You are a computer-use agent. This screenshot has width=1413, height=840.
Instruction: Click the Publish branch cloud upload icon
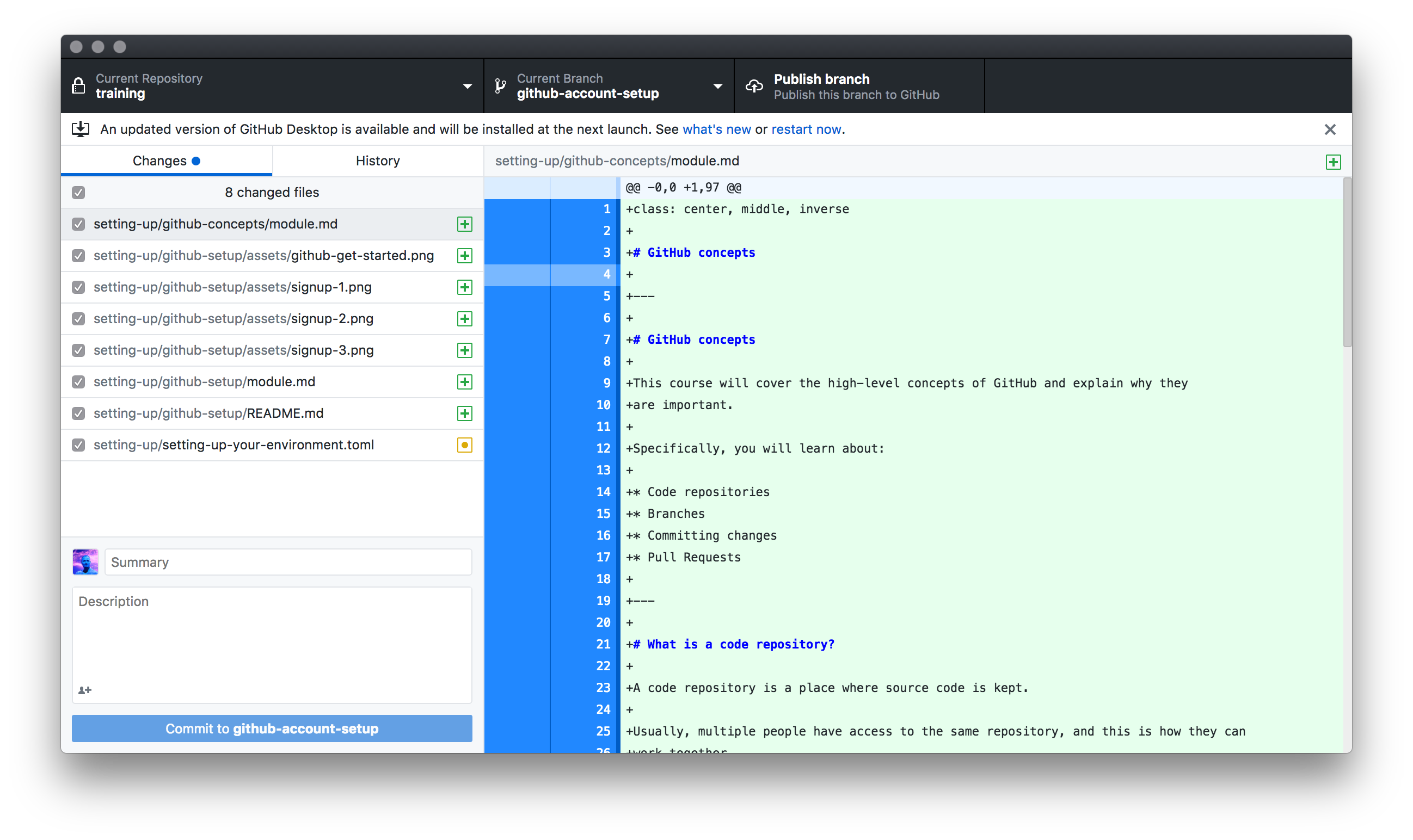pyautogui.click(x=754, y=86)
